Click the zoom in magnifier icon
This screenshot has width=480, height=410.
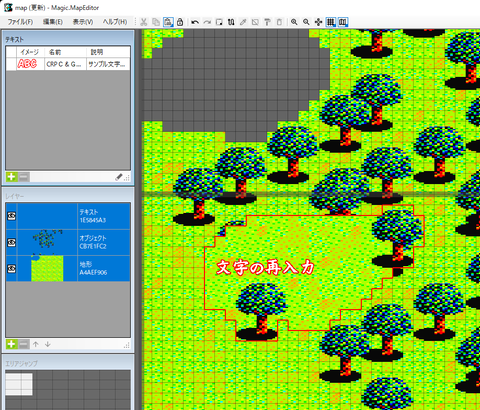pos(294,22)
